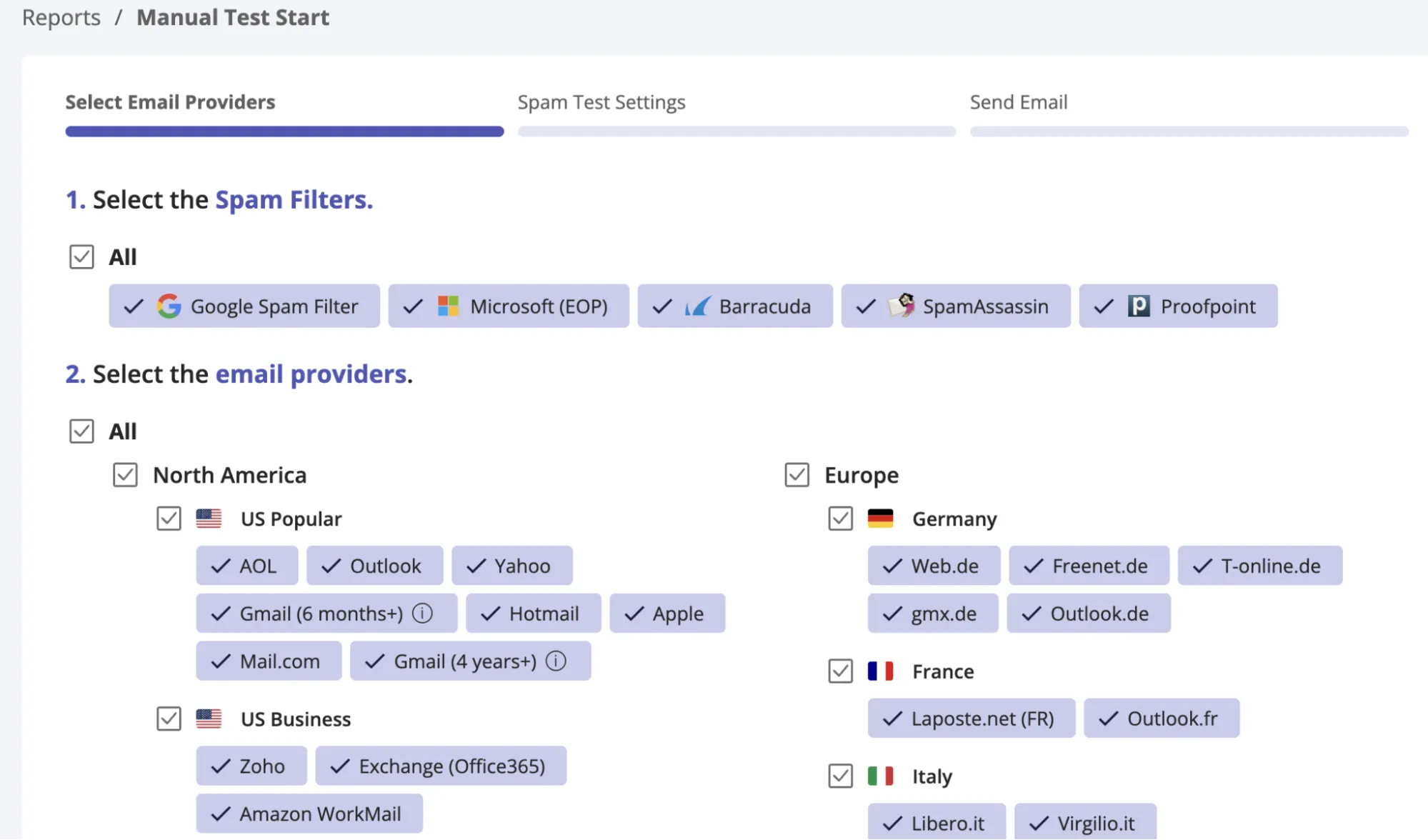
Task: Deselect the Exchange (Office365) chip
Action: [x=441, y=766]
